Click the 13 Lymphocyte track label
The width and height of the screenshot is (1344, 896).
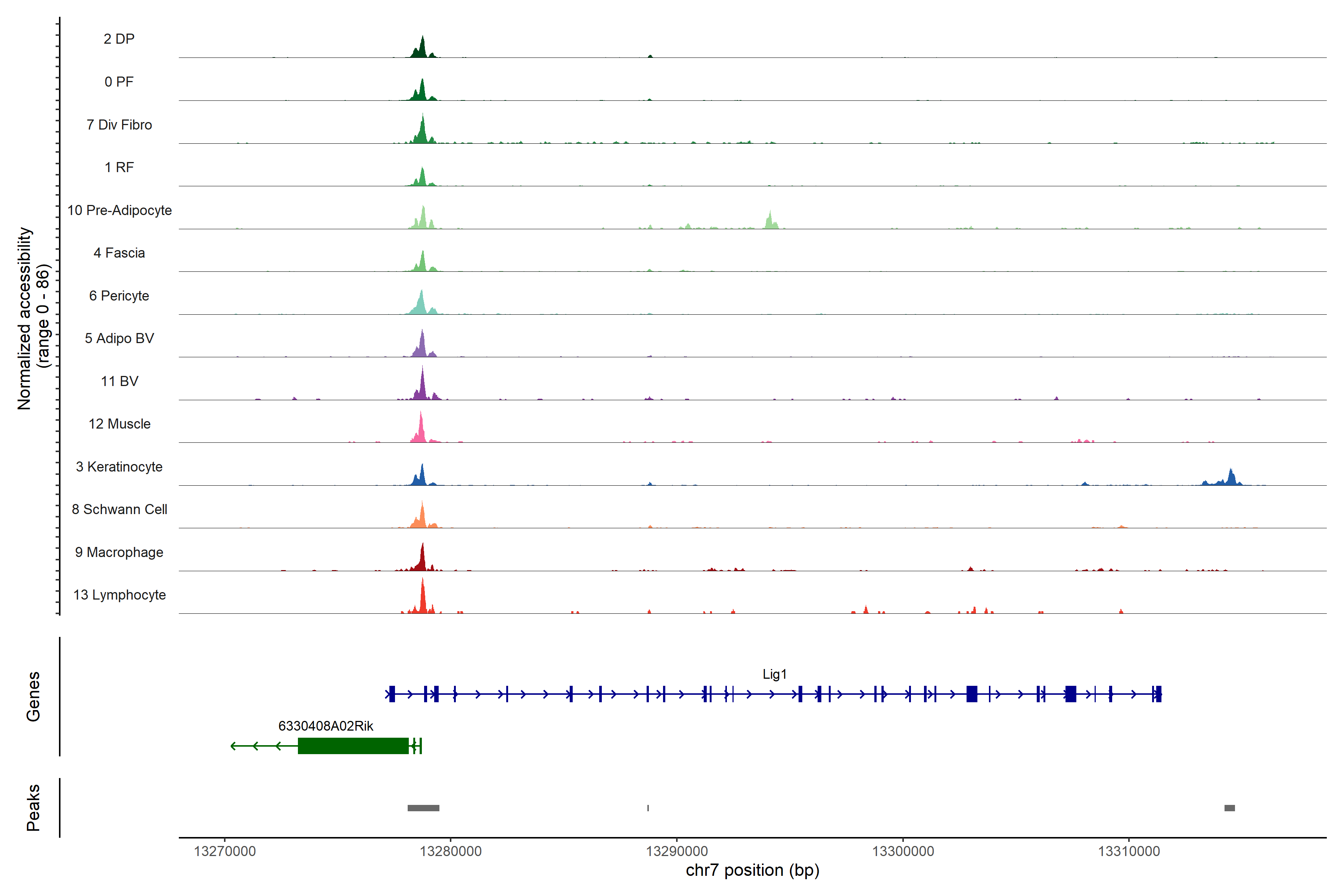[x=119, y=595]
